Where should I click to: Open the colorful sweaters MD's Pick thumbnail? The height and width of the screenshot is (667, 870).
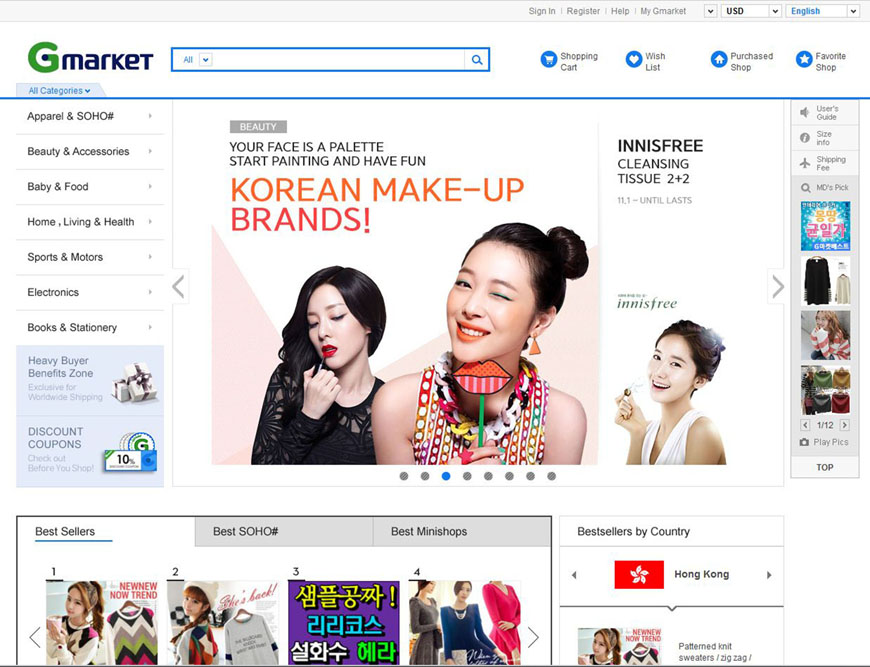[825, 390]
